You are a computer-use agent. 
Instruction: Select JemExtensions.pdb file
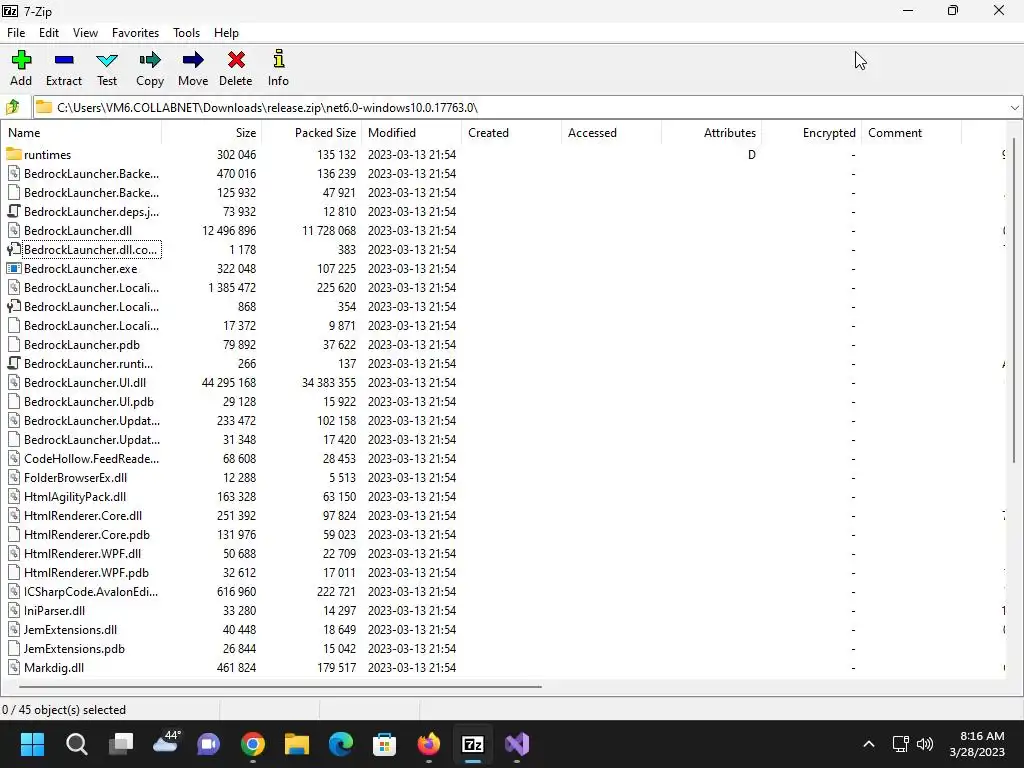(x=74, y=648)
